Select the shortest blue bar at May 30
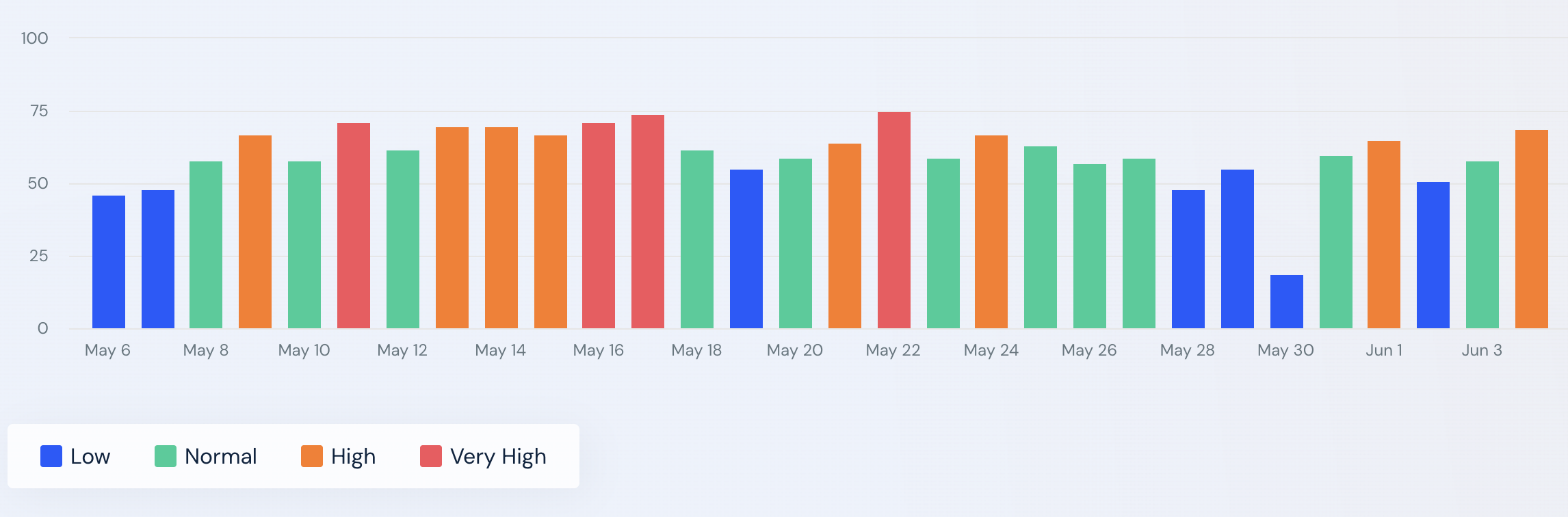The image size is (1568, 517). click(x=1287, y=302)
